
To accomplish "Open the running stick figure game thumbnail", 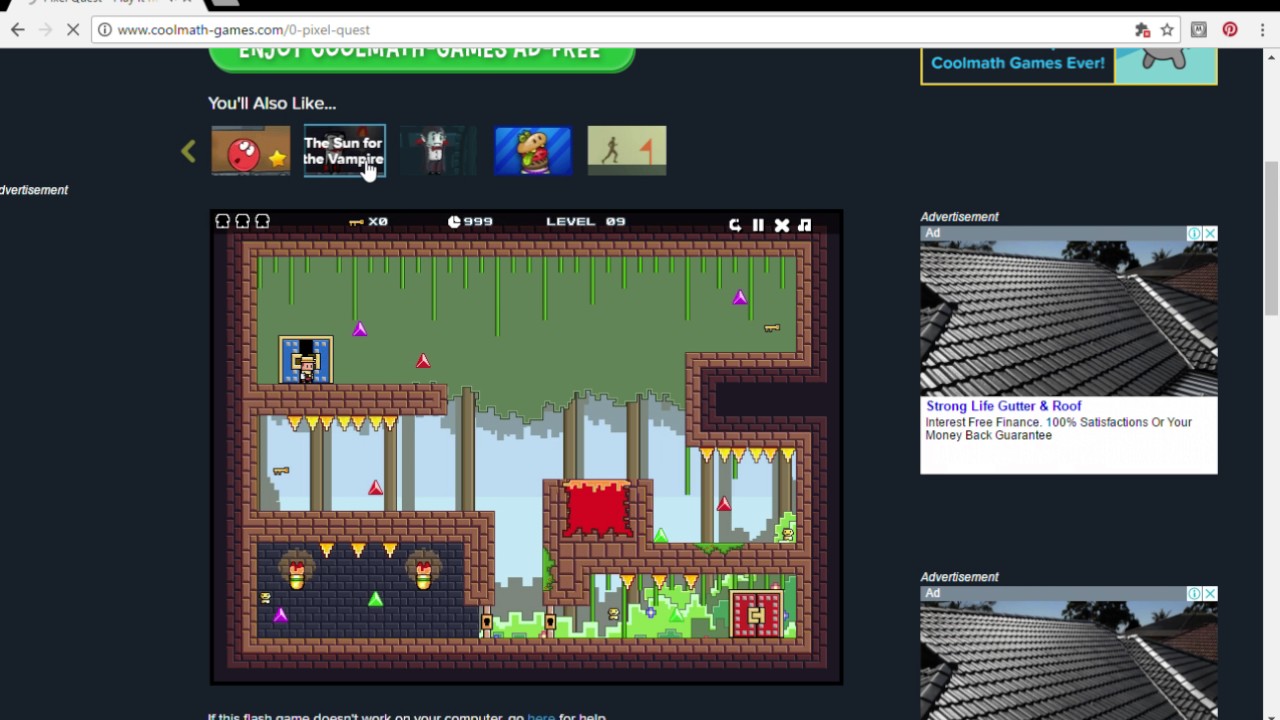I will point(627,151).
